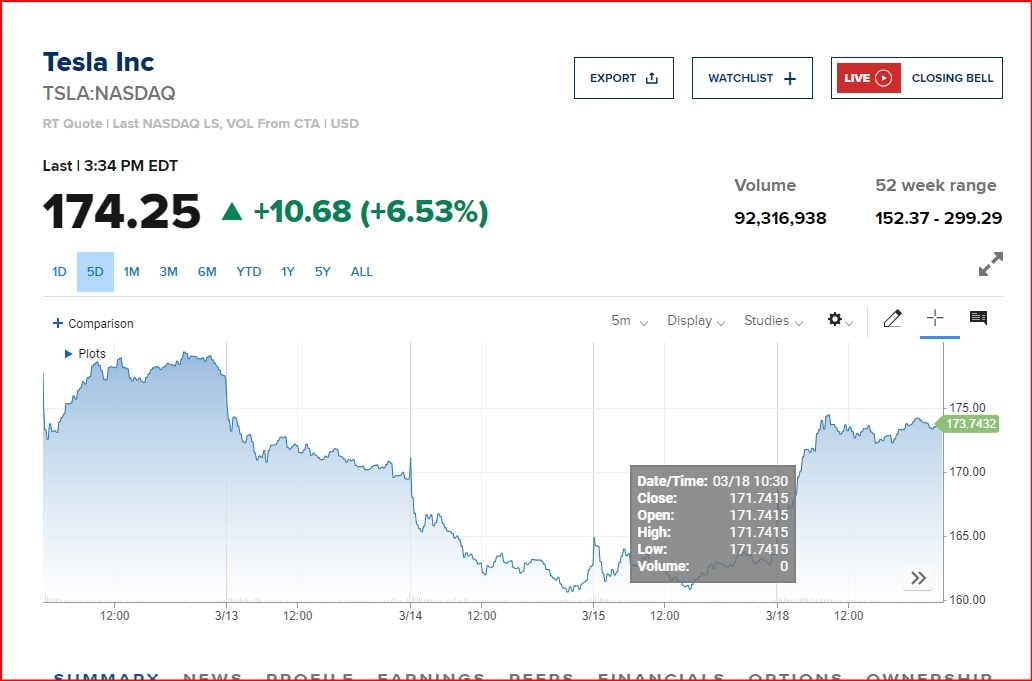The width and height of the screenshot is (1032, 681).
Task: Open the chart comments icon
Action: 978,319
